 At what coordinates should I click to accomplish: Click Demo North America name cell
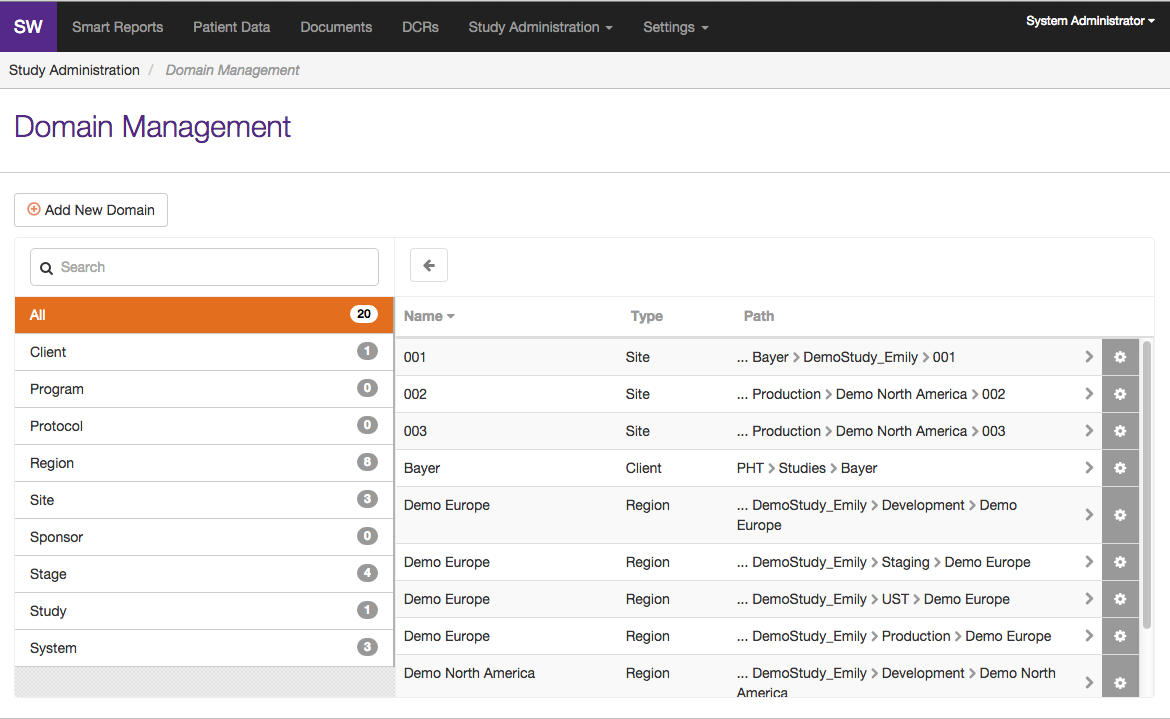(469, 674)
